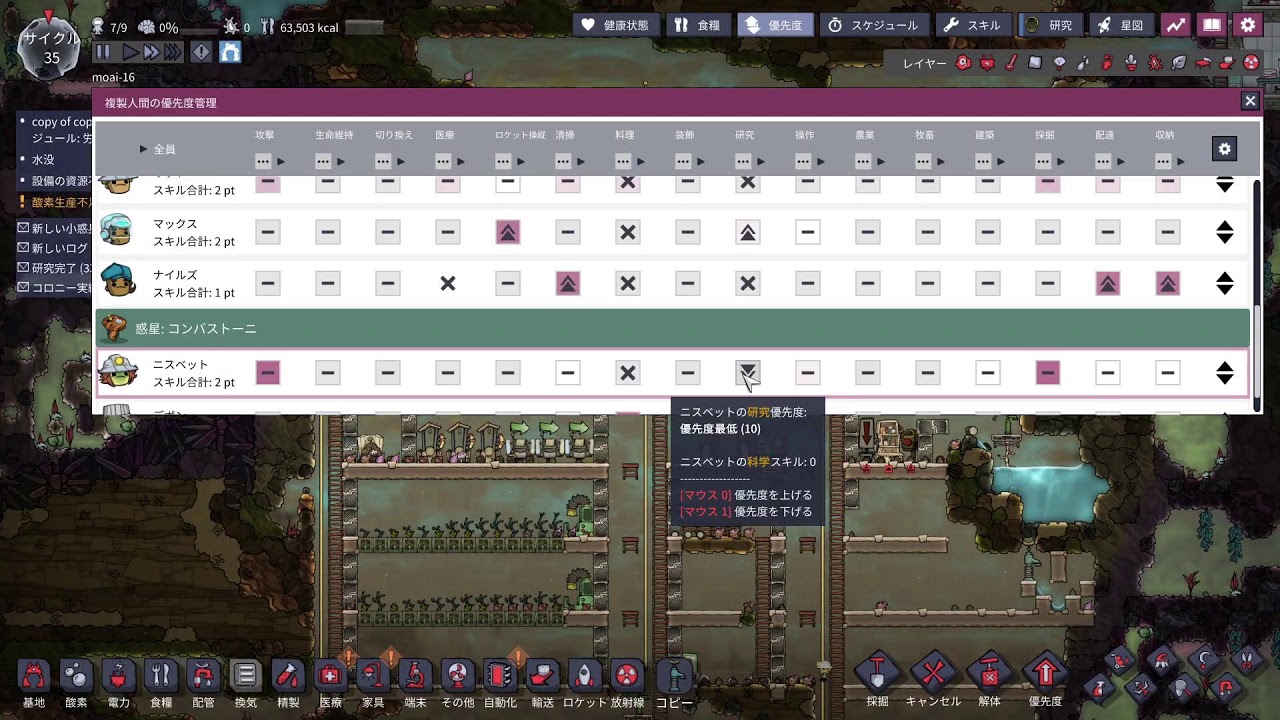1280x720 pixels.
Task: Open the スキル (Skills) tab
Action: pos(973,25)
